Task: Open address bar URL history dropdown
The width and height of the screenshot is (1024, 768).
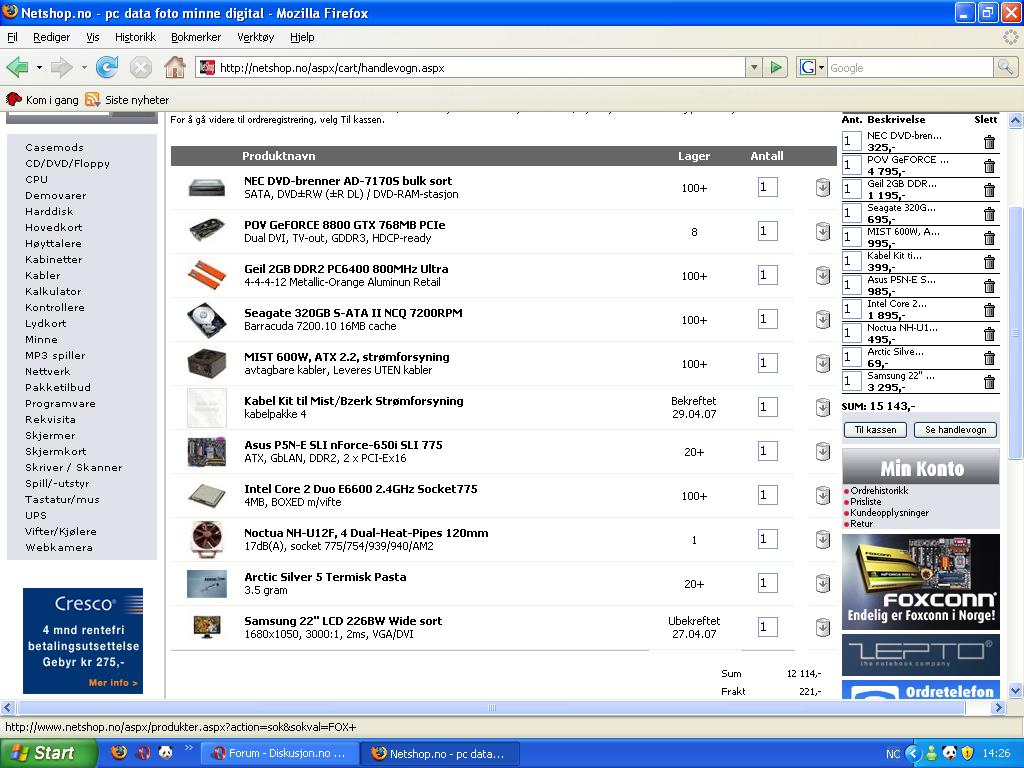Action: 754,67
